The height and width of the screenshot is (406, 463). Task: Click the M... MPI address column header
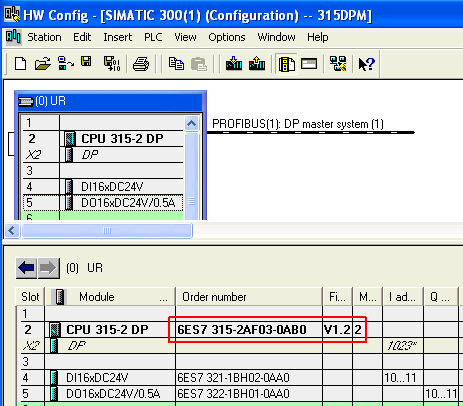tap(368, 296)
